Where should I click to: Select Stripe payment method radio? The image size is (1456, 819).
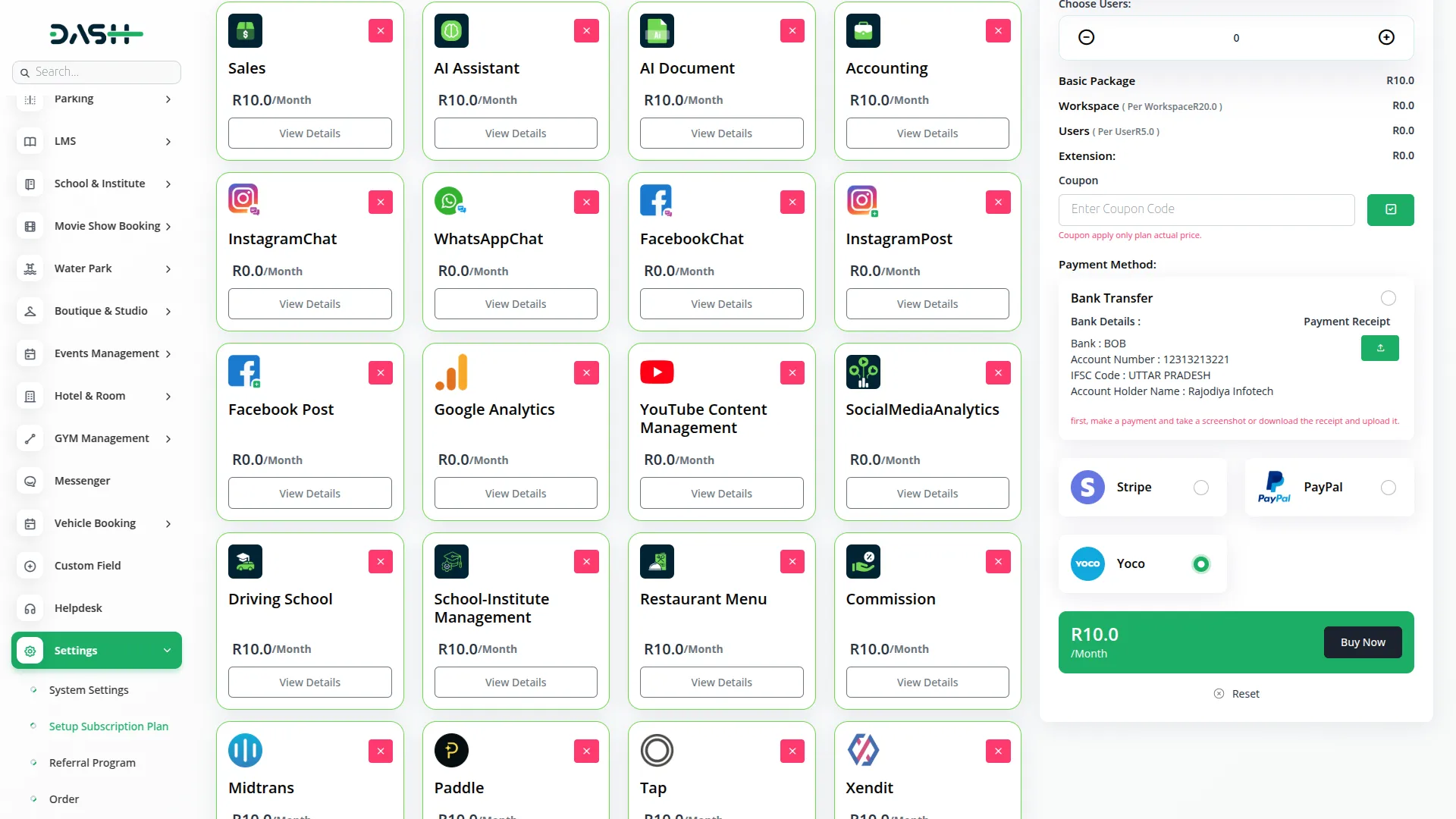tap(1200, 488)
